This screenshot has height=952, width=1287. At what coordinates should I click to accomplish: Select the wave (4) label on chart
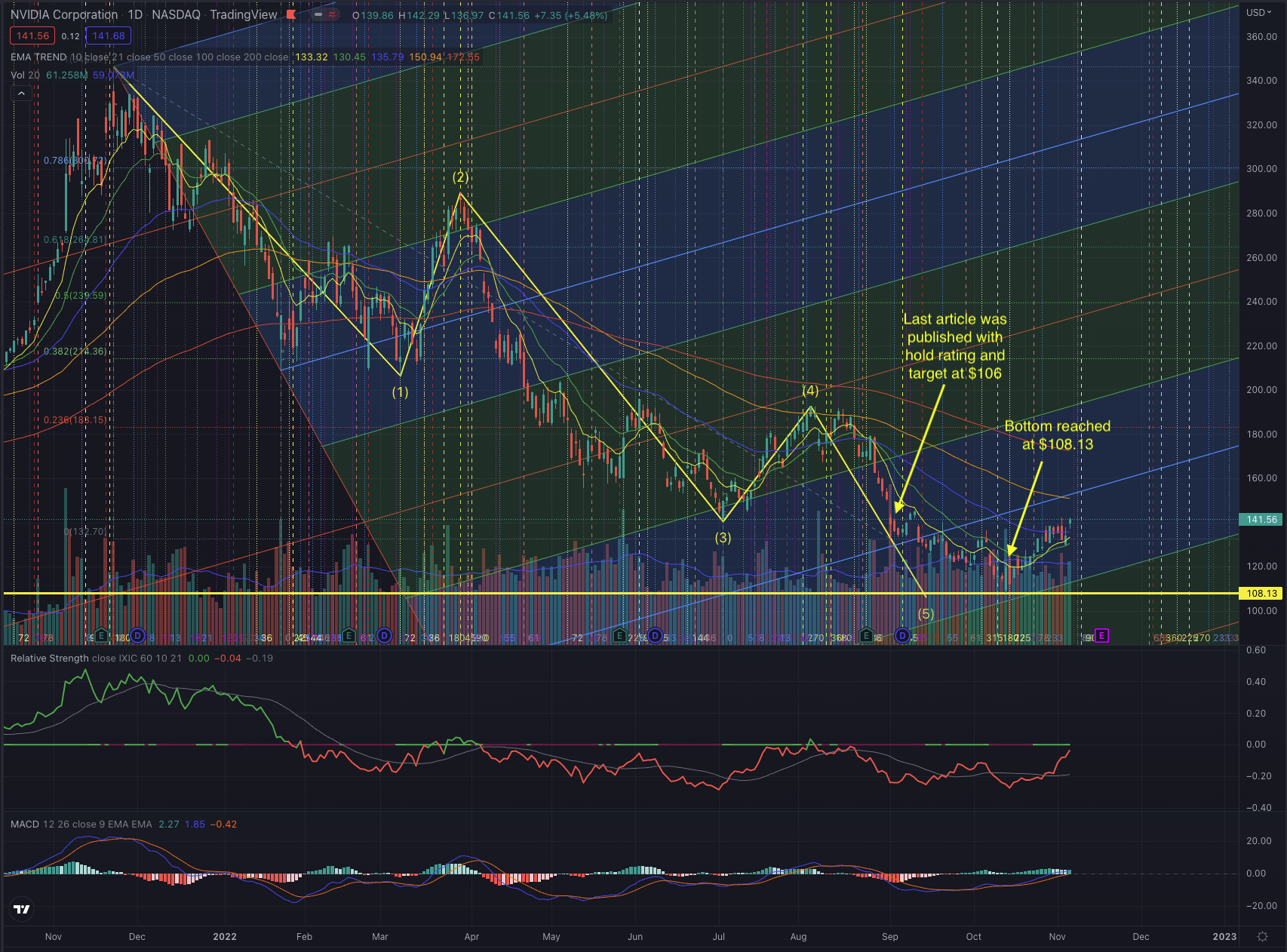pos(810,391)
